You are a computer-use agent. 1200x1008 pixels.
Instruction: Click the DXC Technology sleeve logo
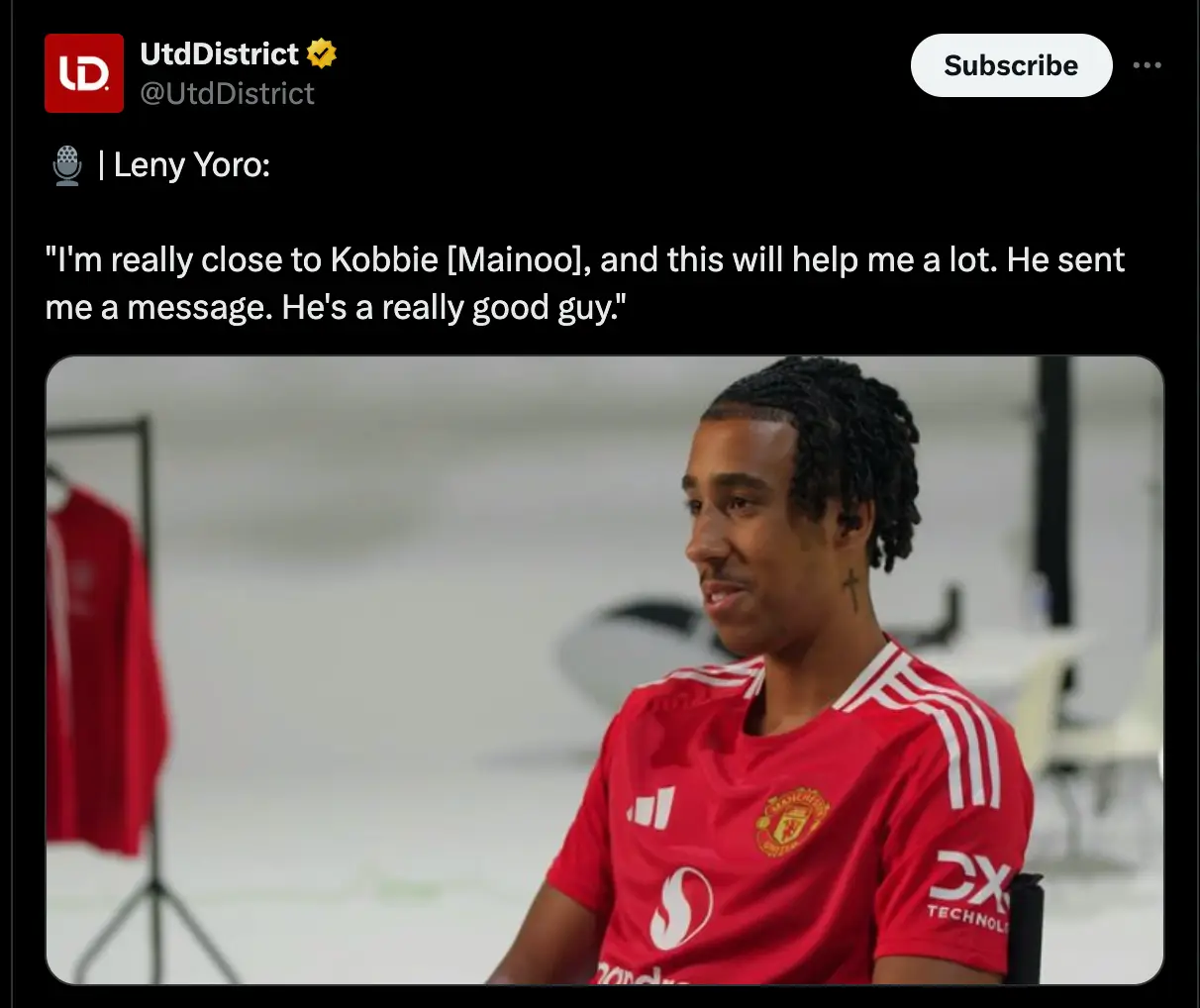[x=970, y=889]
